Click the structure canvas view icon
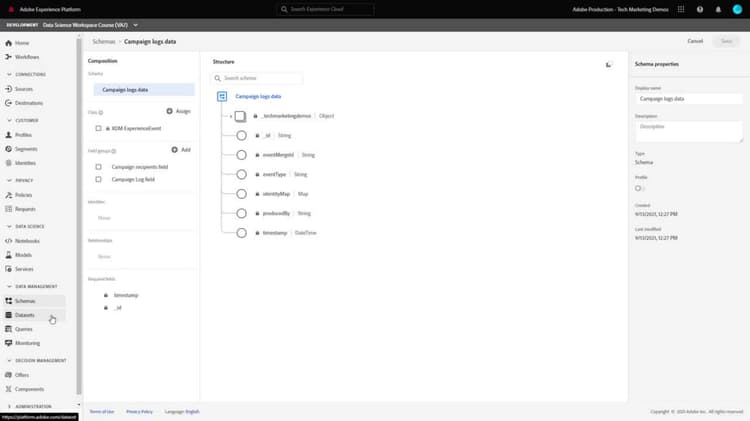Screen dimensions: 750x421 [x=608, y=64]
